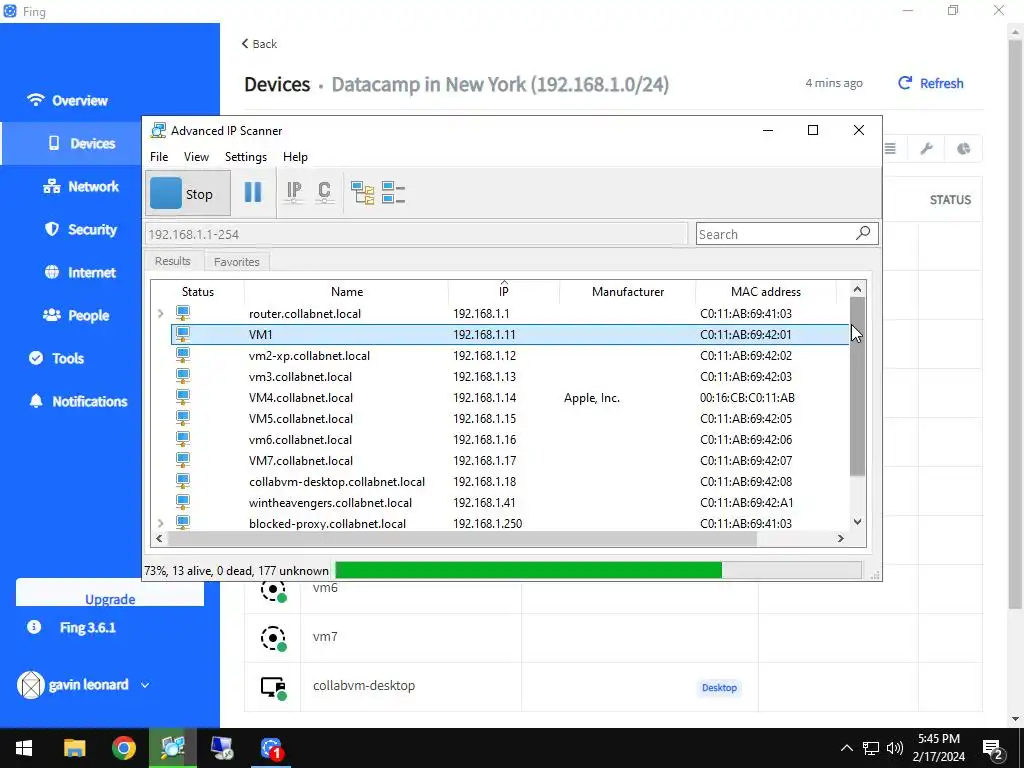Open Internet in the Fing sidebar
Viewport: 1024px width, 768px height.
tap(80, 272)
